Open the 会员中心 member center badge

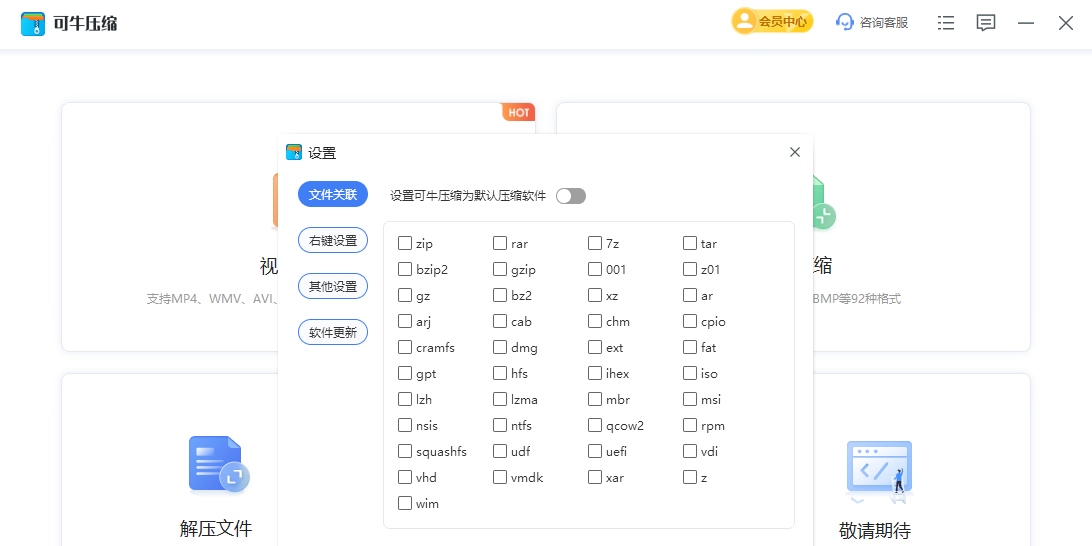tap(772, 22)
